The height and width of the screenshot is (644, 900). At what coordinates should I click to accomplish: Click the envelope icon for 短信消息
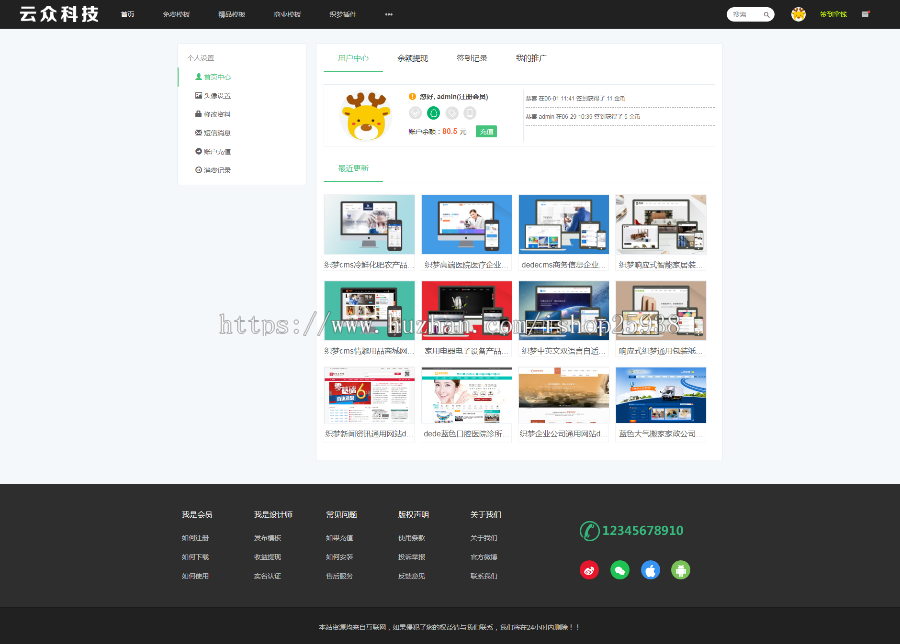pos(199,133)
